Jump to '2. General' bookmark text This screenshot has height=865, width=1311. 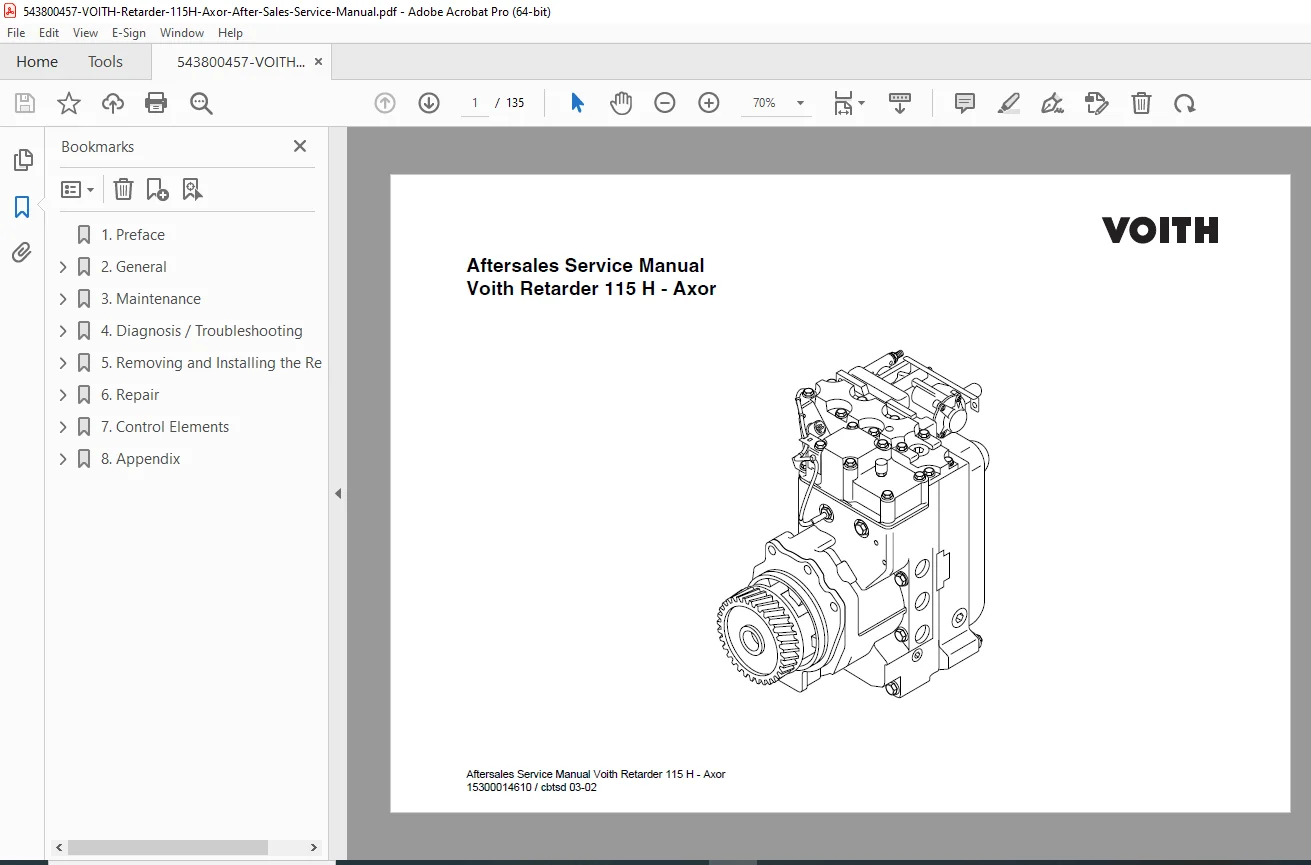(x=134, y=267)
